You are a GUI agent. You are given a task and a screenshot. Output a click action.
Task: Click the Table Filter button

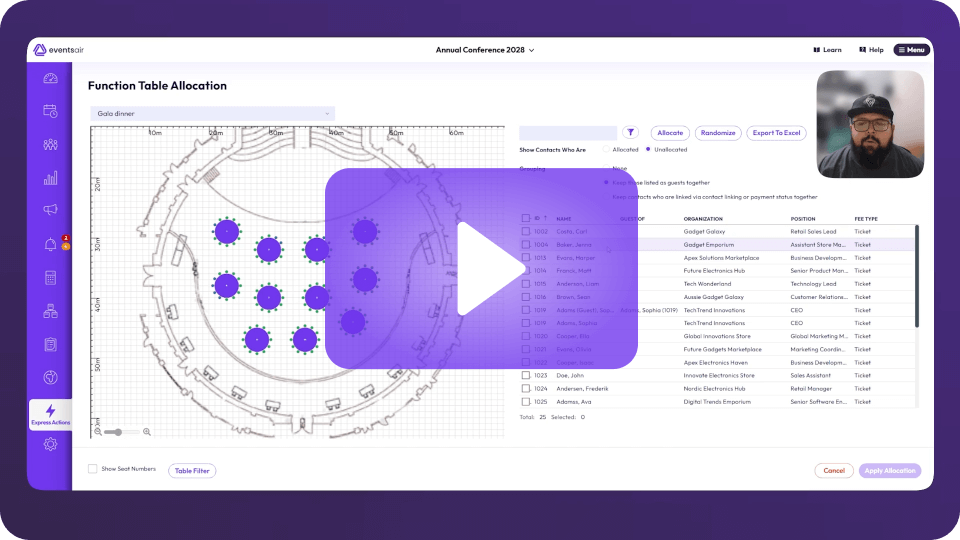tap(192, 471)
